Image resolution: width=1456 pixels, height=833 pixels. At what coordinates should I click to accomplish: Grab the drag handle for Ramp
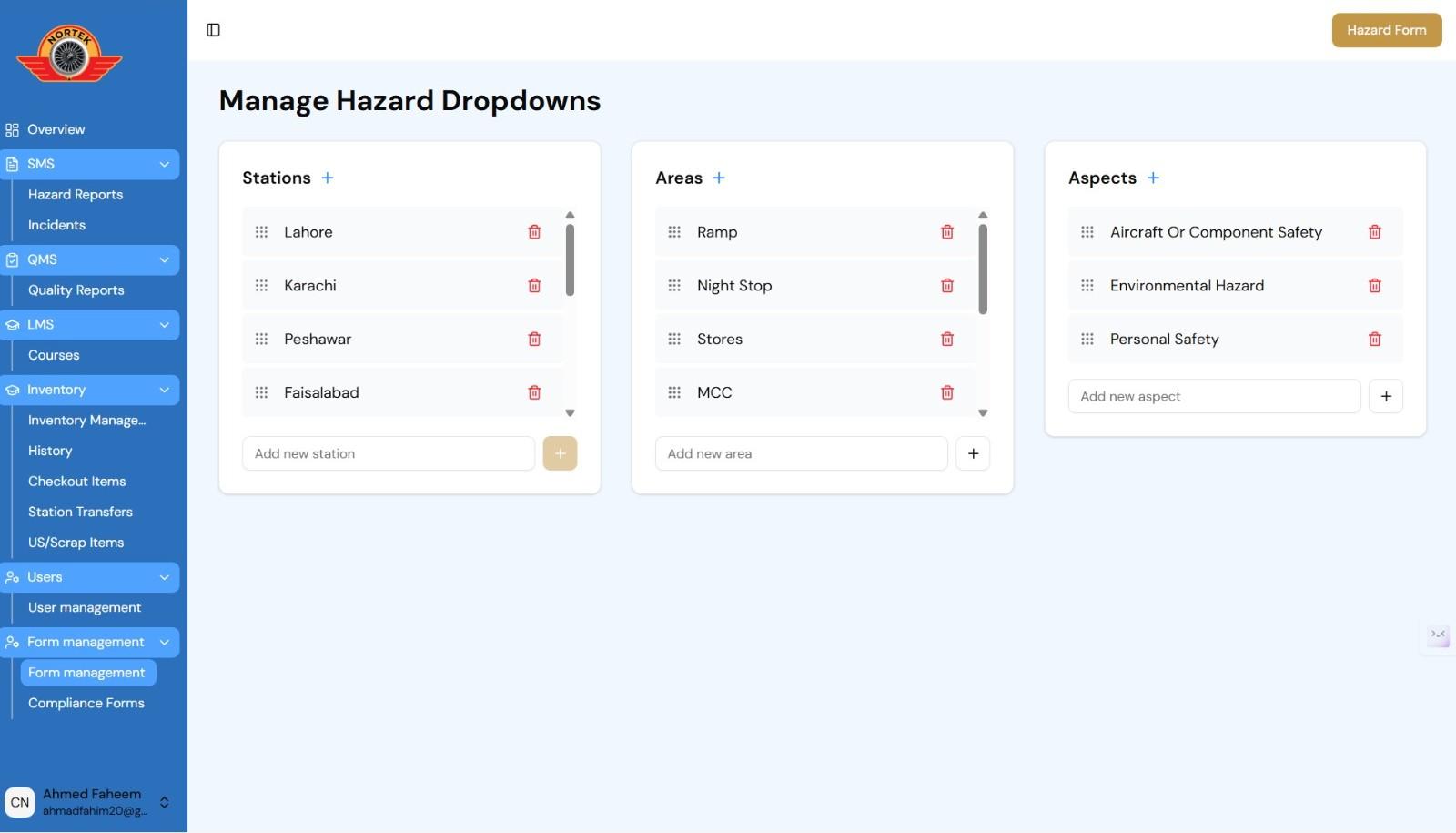pyautogui.click(x=674, y=232)
